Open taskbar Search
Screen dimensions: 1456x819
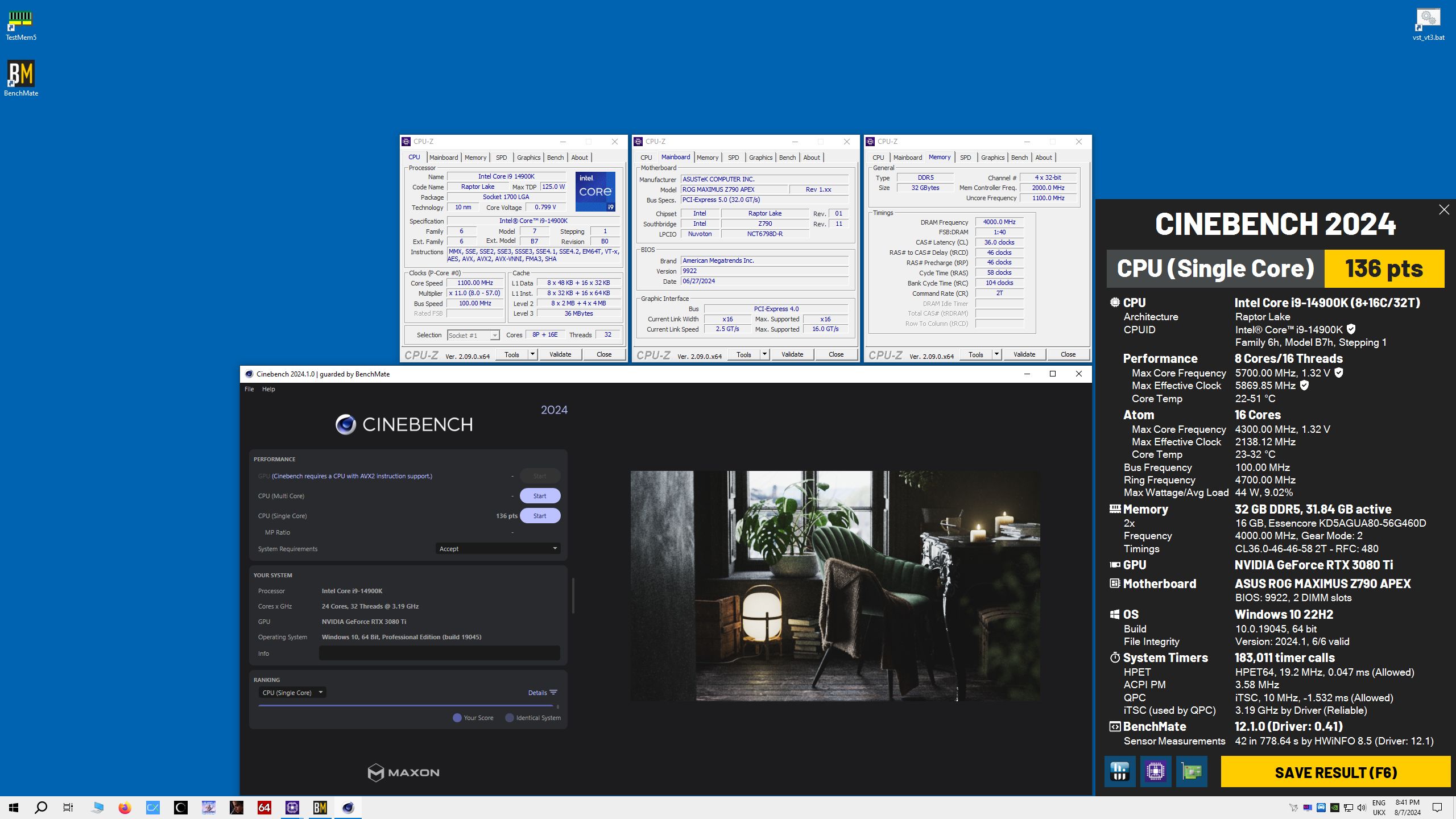click(41, 807)
